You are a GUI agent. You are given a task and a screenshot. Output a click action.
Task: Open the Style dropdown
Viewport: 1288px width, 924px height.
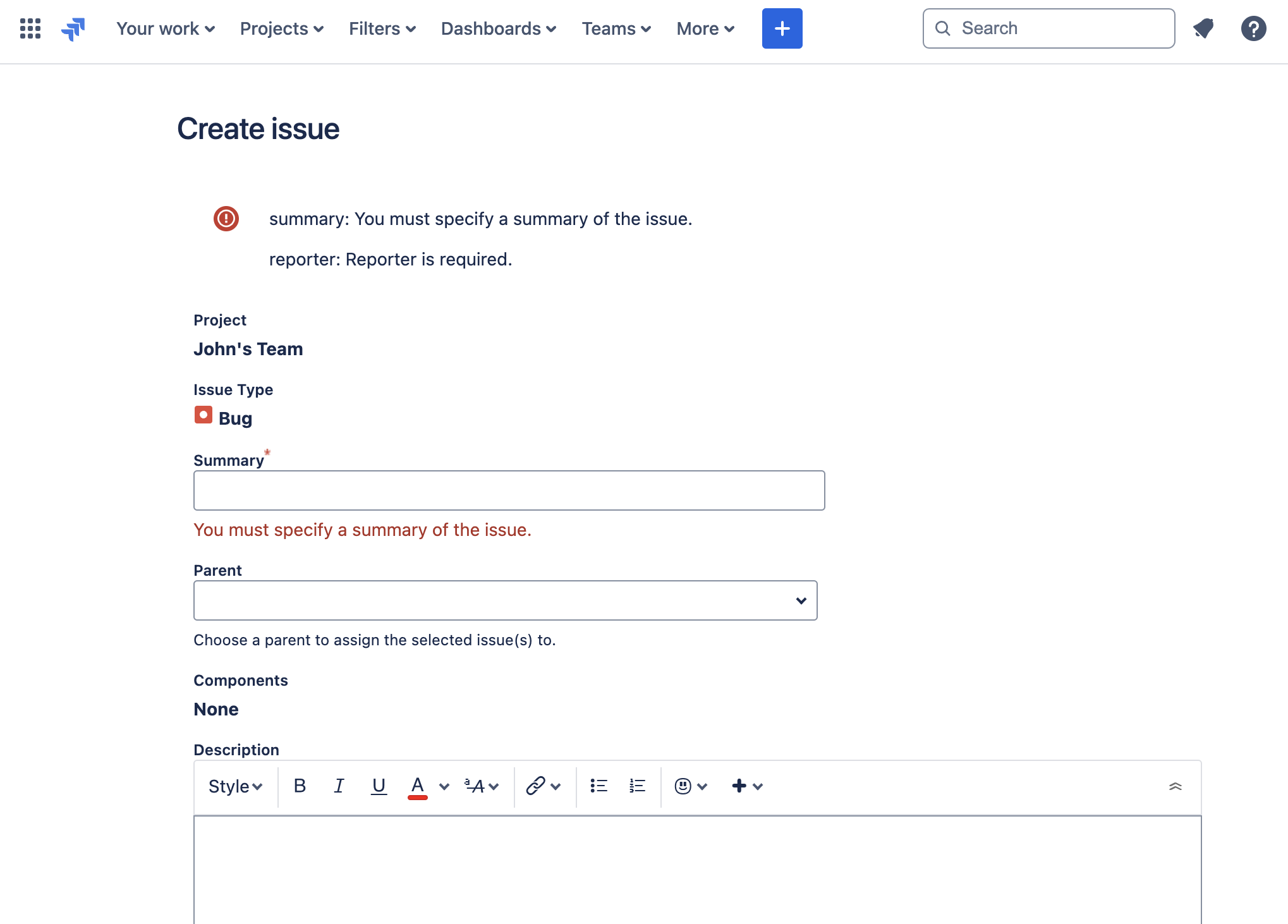point(235,786)
